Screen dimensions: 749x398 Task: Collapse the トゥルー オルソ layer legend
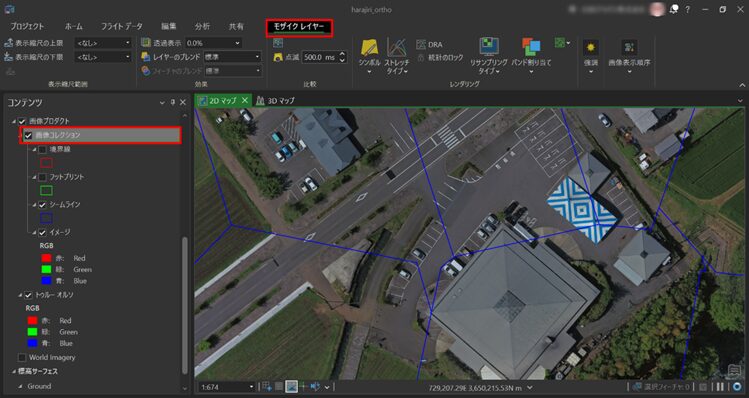coord(20,295)
